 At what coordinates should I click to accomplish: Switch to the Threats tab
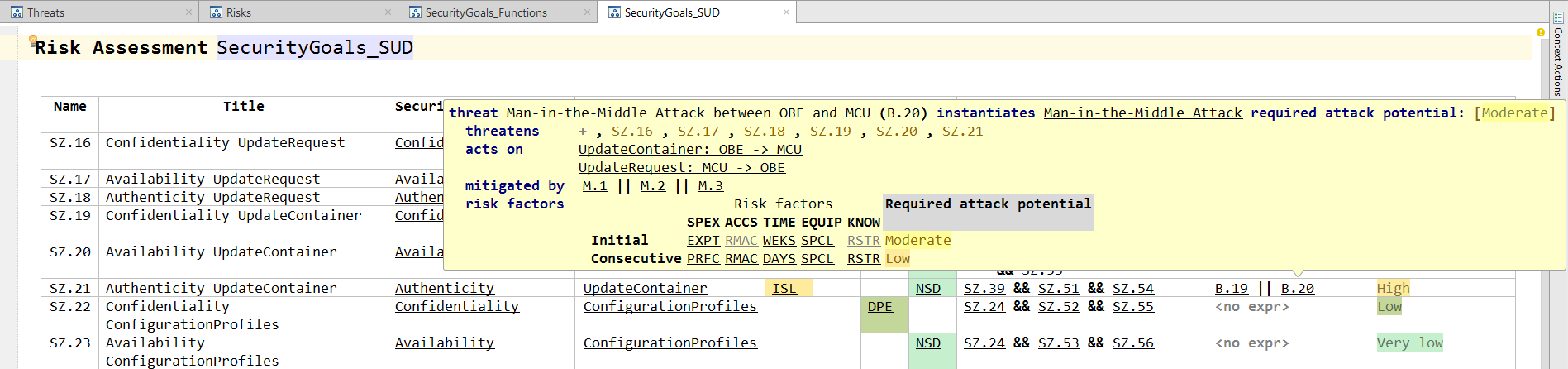45,12
